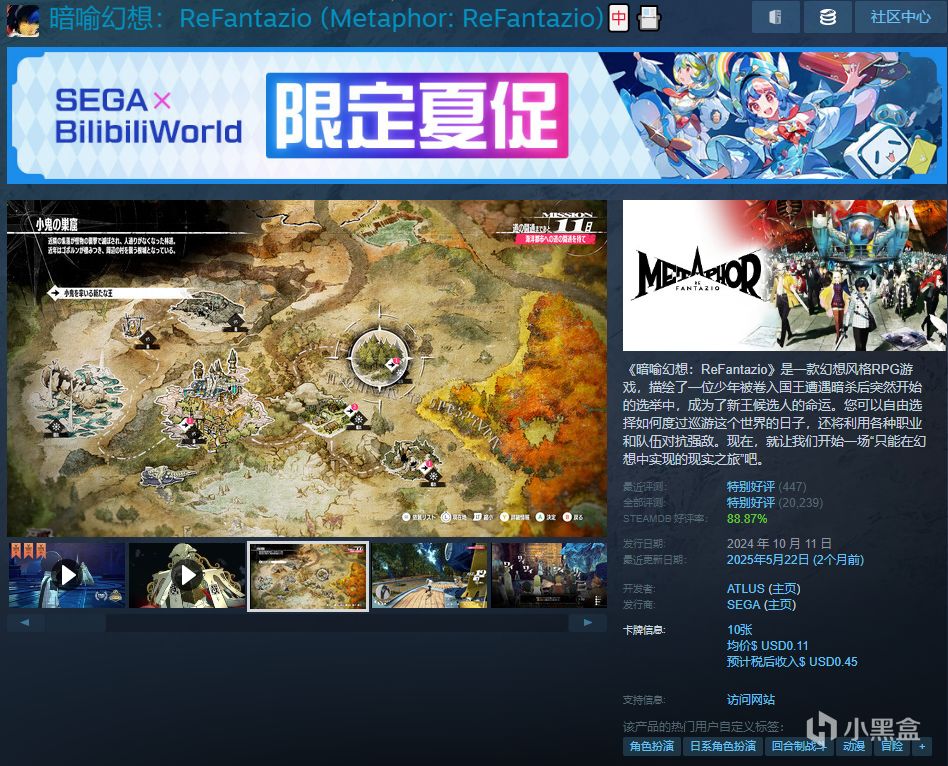Screen dimensions: 948x766
Task: Play the first trailer video thumbnail
Action: 67,575
